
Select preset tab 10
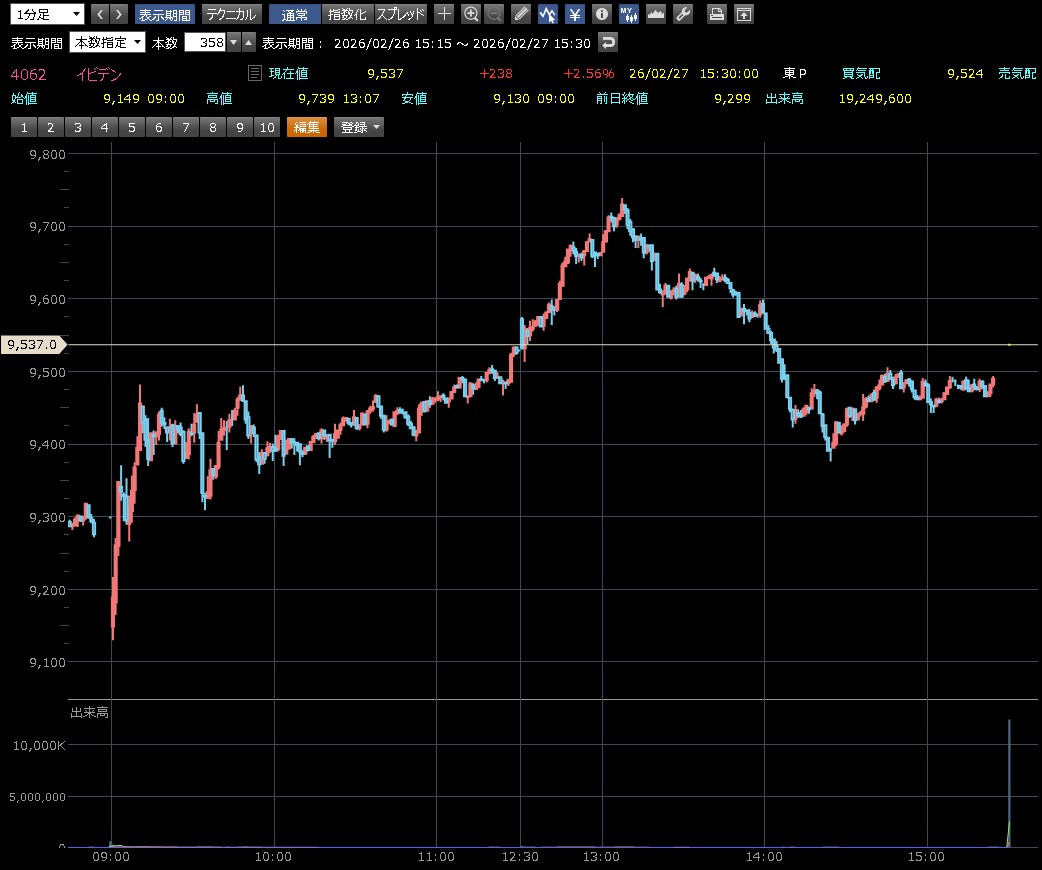pyautogui.click(x=266, y=127)
